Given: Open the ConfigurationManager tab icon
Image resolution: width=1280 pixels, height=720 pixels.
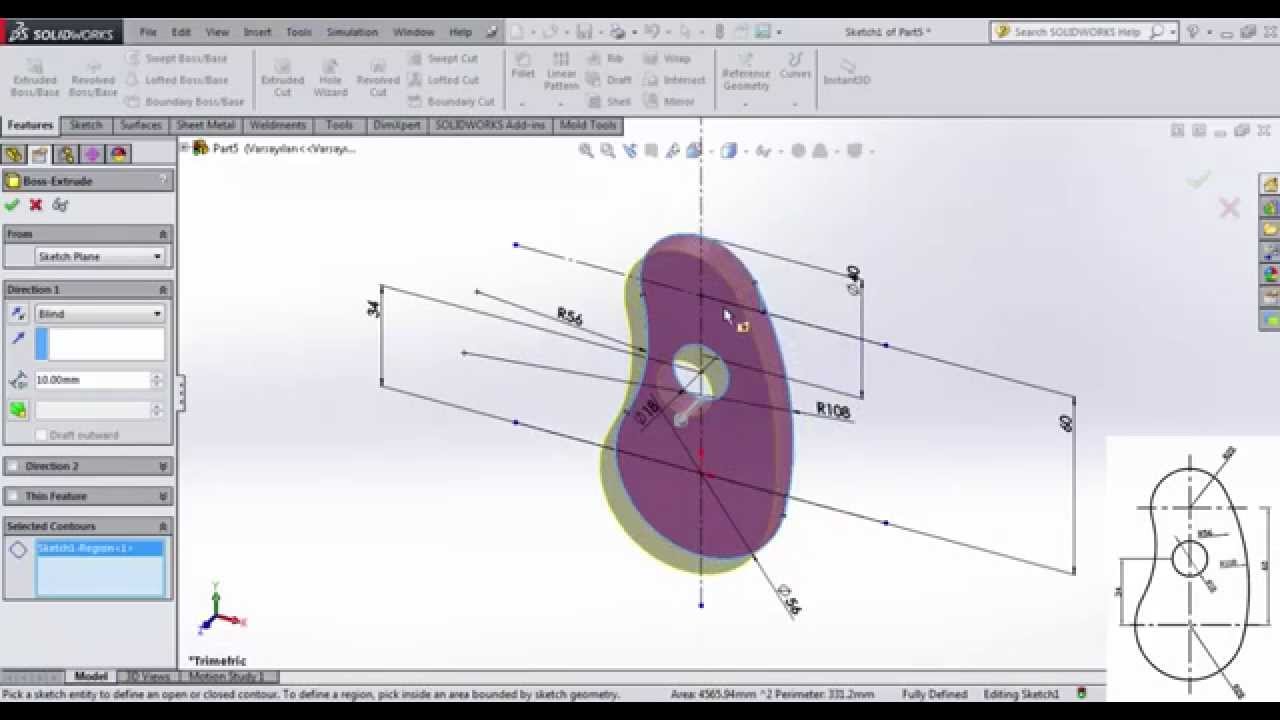Looking at the screenshot, I should click(66, 154).
